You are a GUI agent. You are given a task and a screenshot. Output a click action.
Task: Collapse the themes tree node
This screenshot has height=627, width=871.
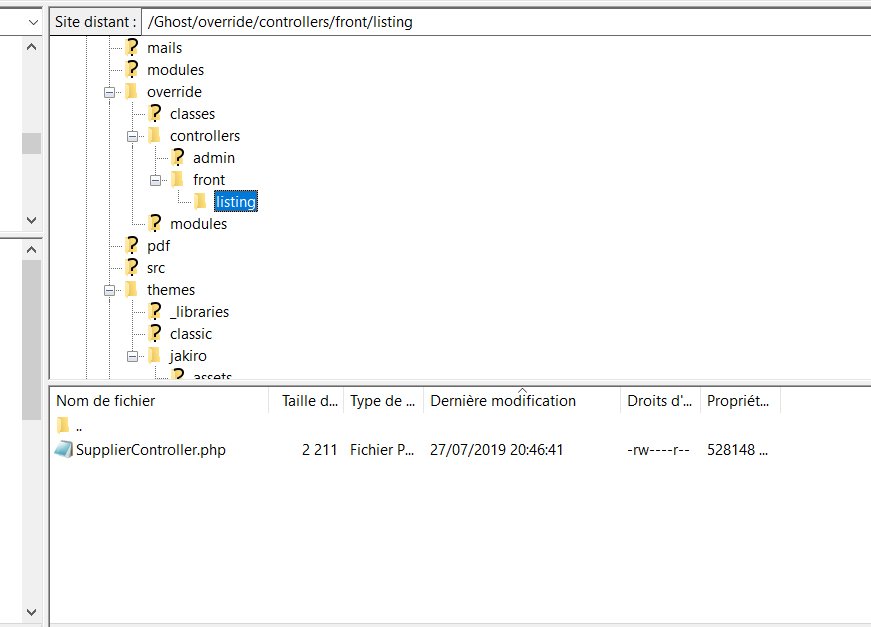(x=109, y=290)
